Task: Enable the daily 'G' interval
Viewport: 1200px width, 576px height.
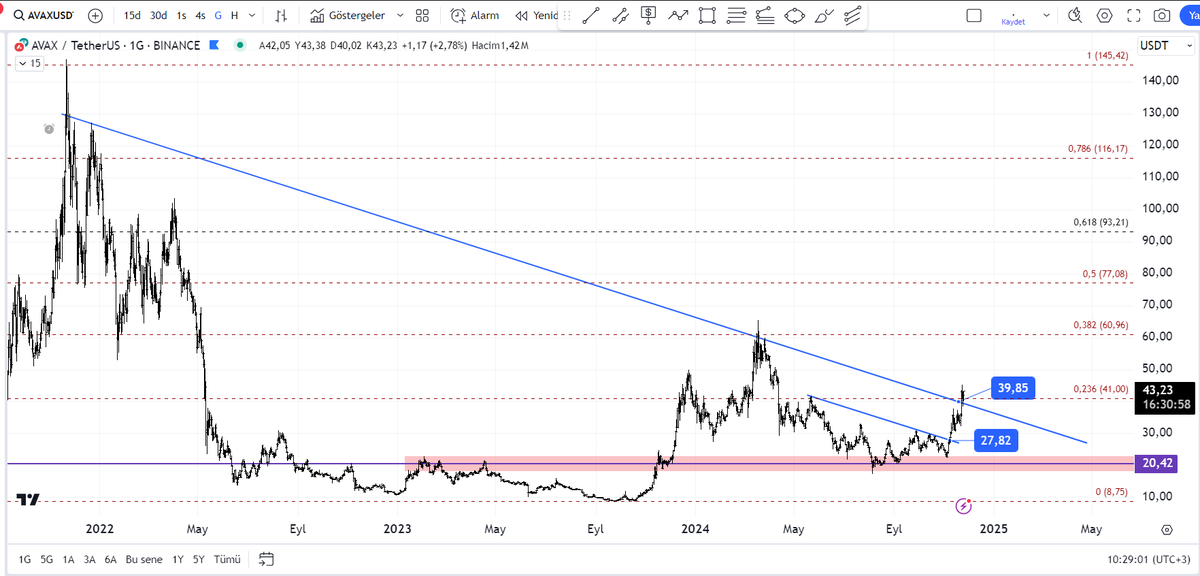Action: [x=217, y=15]
